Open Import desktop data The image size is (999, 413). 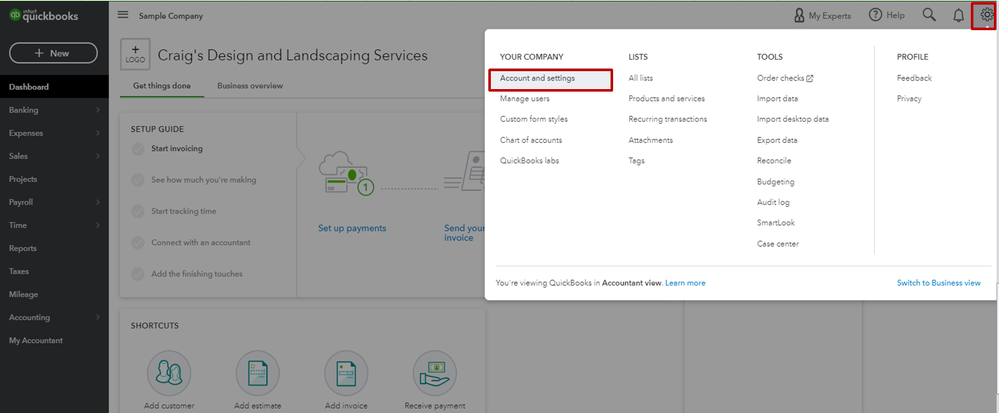point(793,119)
